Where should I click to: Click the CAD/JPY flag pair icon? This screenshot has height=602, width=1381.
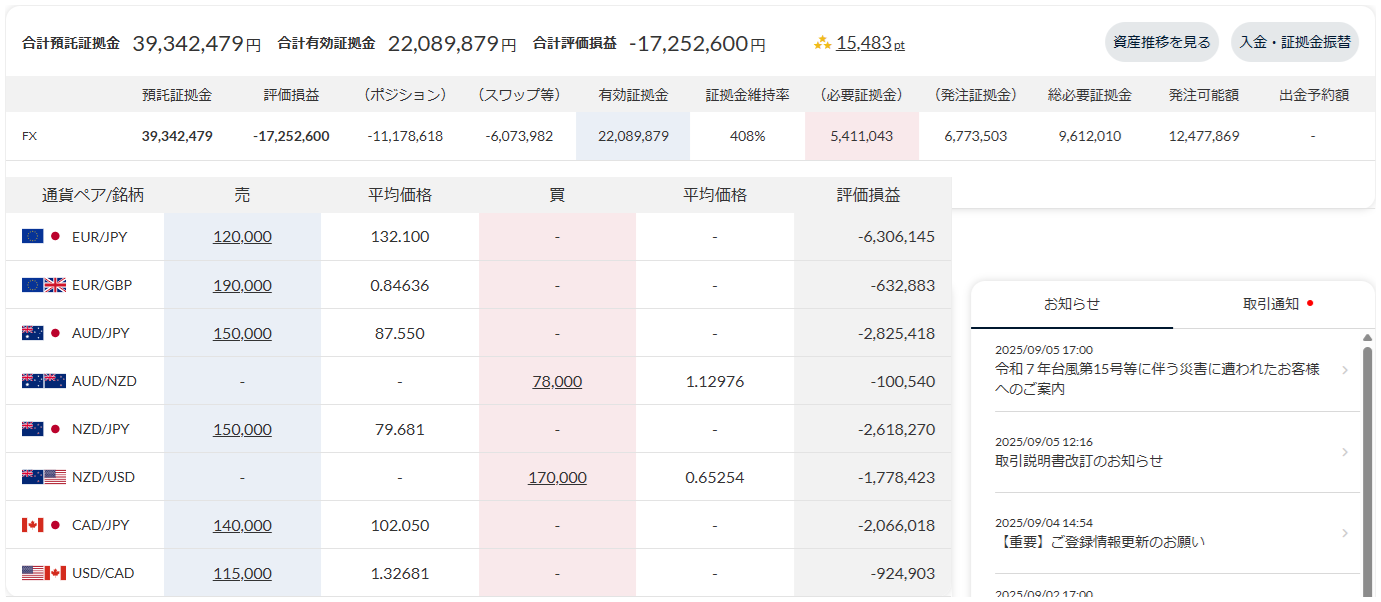click(42, 525)
